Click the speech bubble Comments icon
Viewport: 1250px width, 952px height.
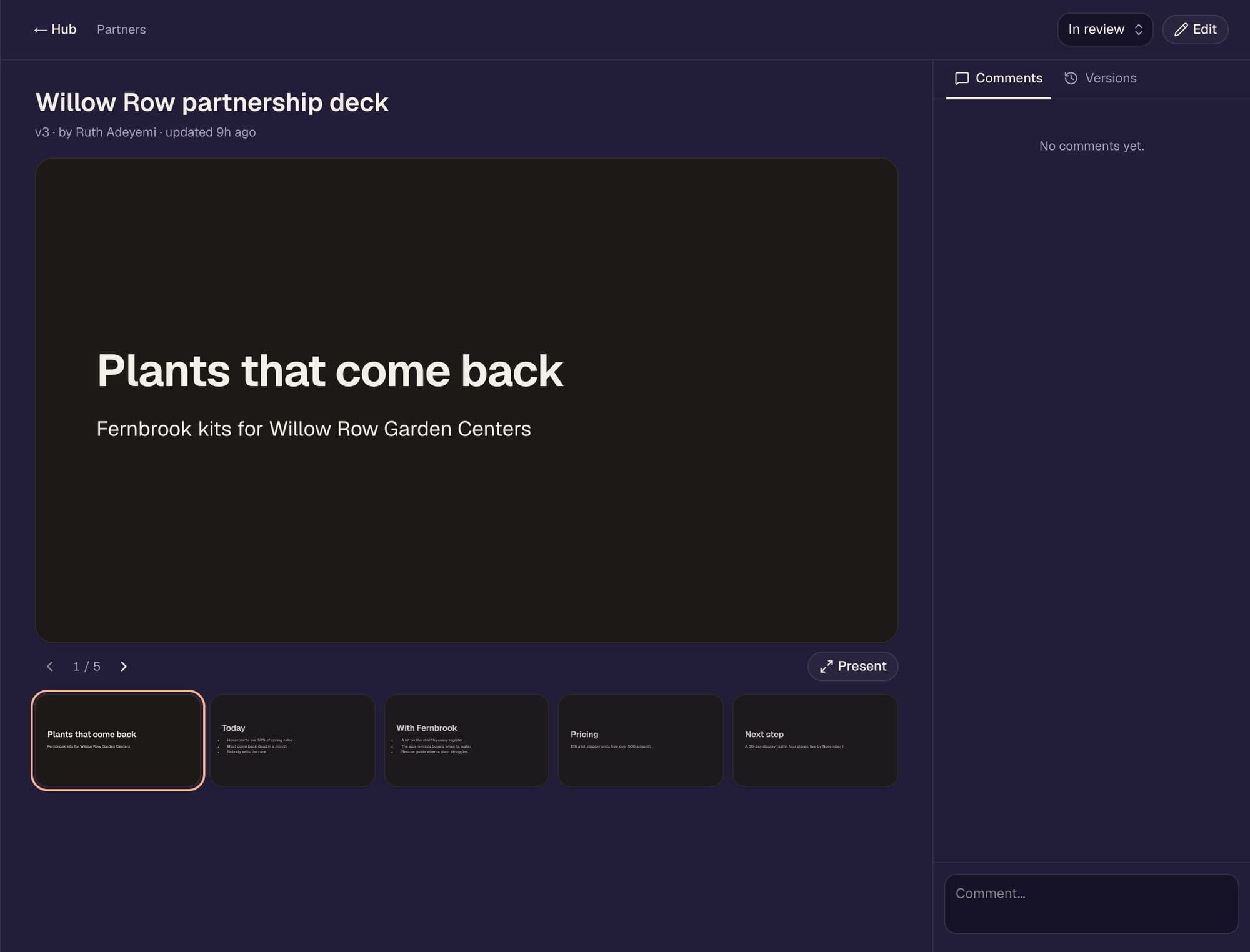(x=962, y=78)
